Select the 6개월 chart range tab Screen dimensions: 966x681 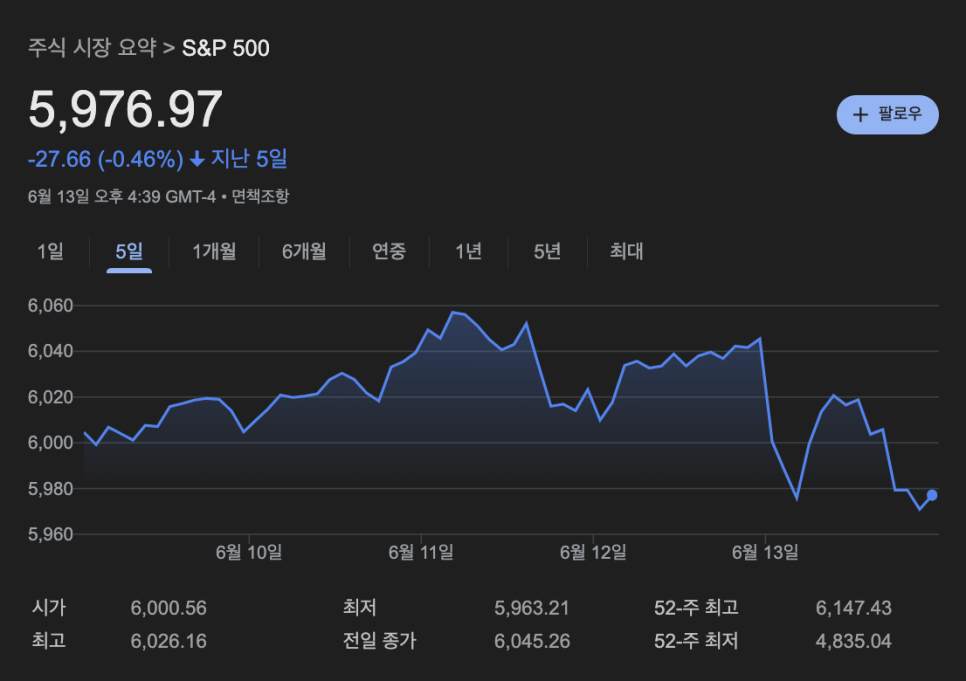click(x=304, y=251)
